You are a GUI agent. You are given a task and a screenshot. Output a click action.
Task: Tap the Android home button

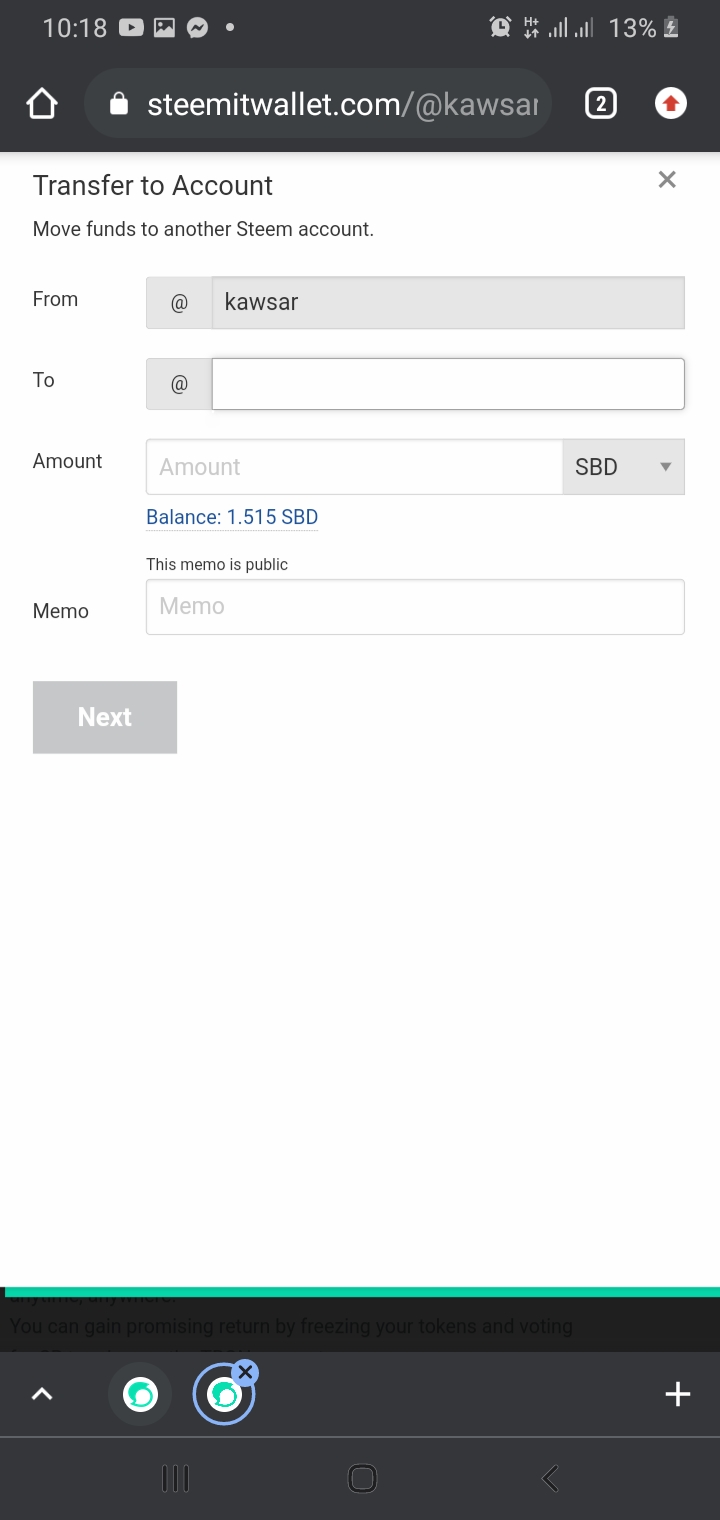tap(362, 1478)
